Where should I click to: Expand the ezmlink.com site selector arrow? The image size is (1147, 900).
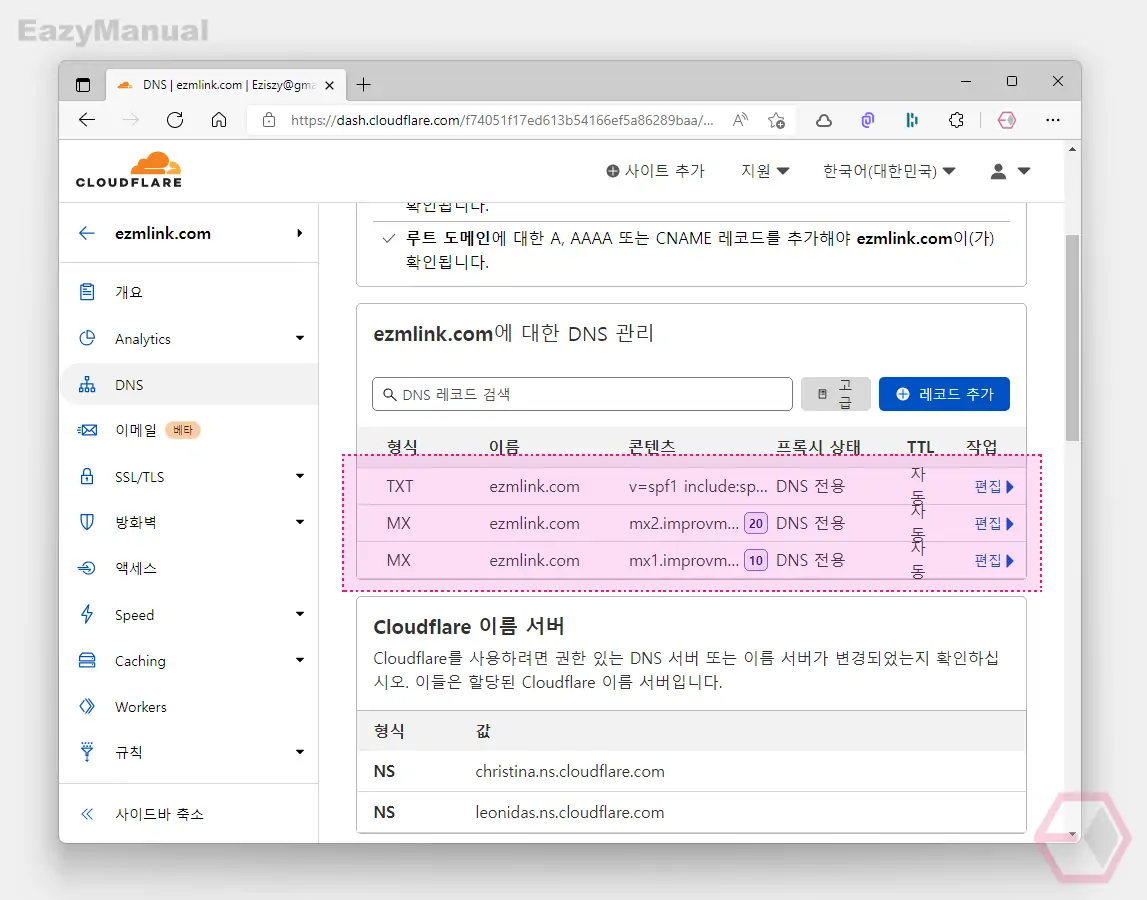(299, 233)
